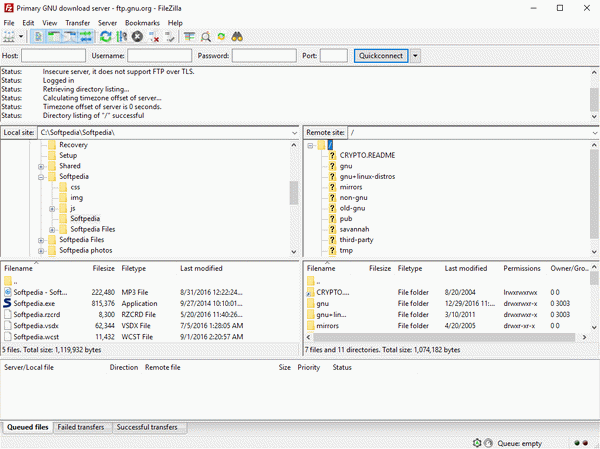The width and height of the screenshot is (600, 449).
Task: Open the File menu
Action: (9, 23)
